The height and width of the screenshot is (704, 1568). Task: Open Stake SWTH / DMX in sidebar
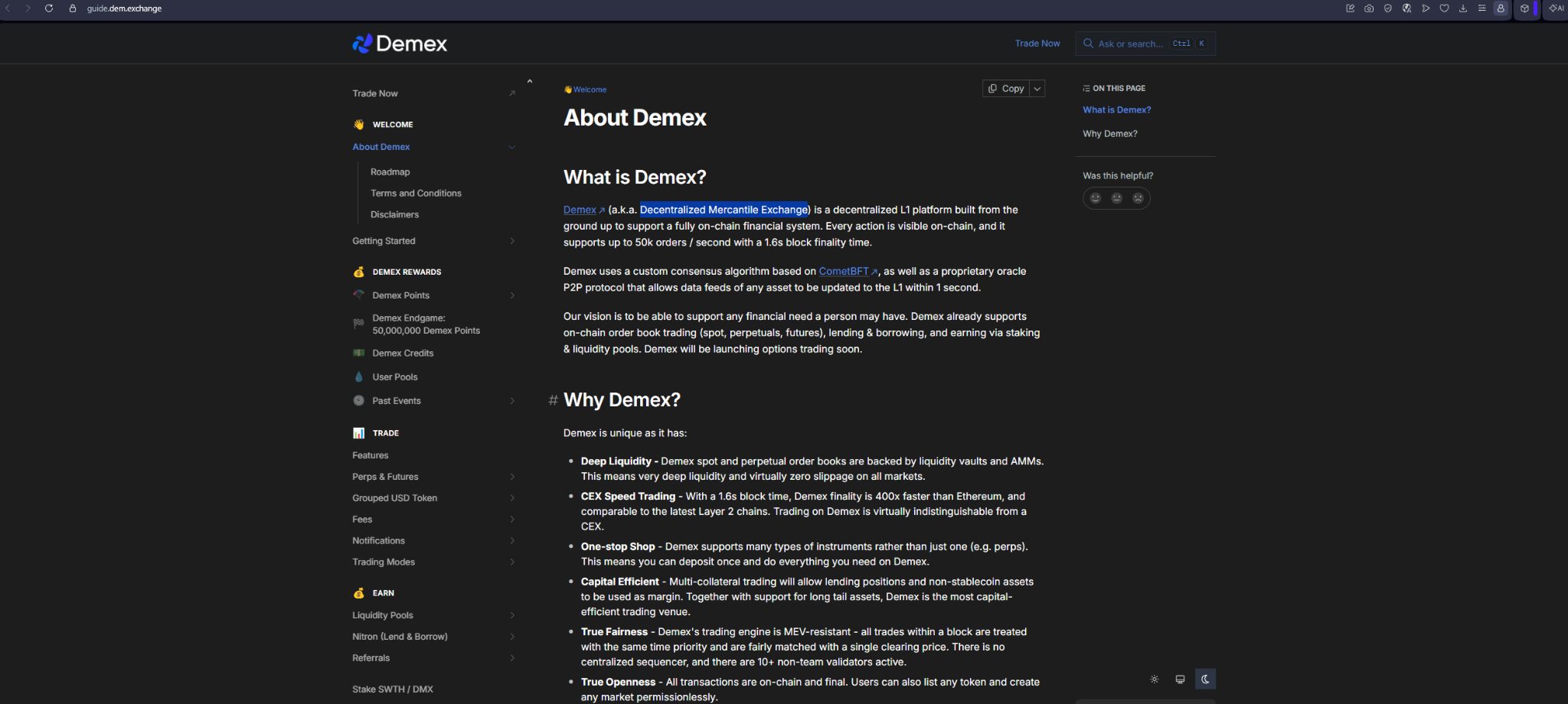pos(393,689)
